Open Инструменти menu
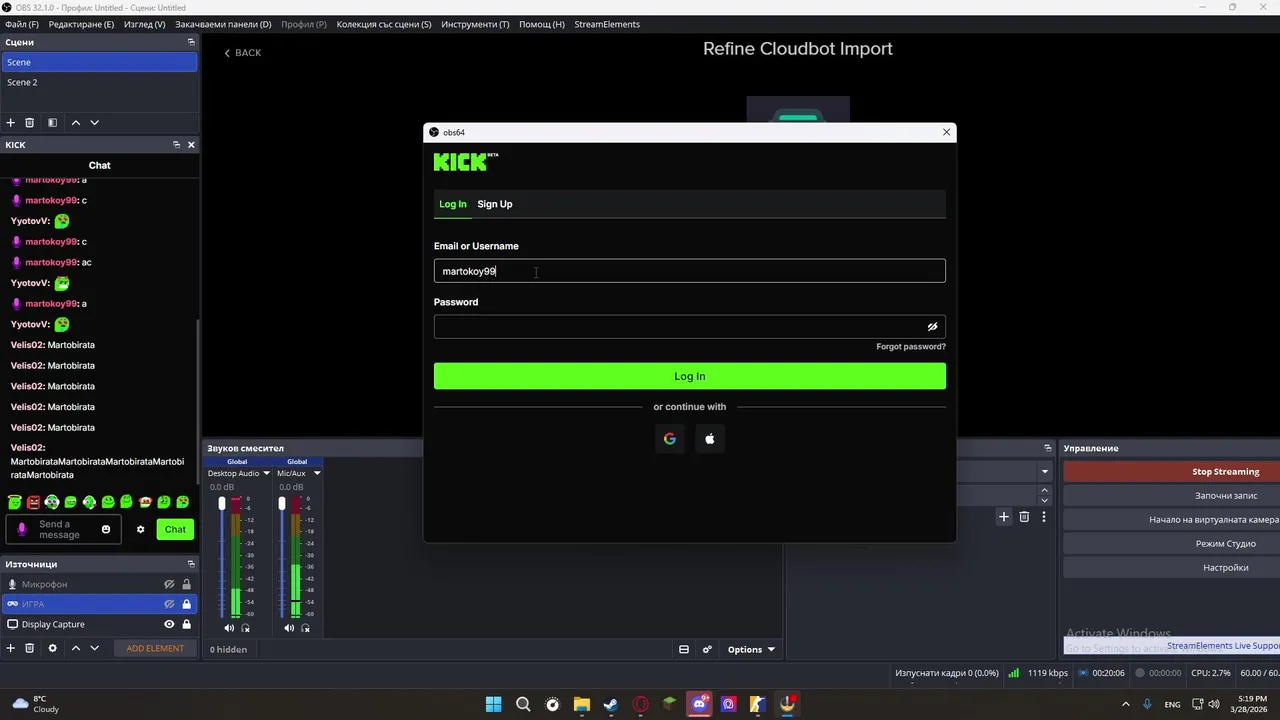This screenshot has height=720, width=1280. pyautogui.click(x=475, y=24)
